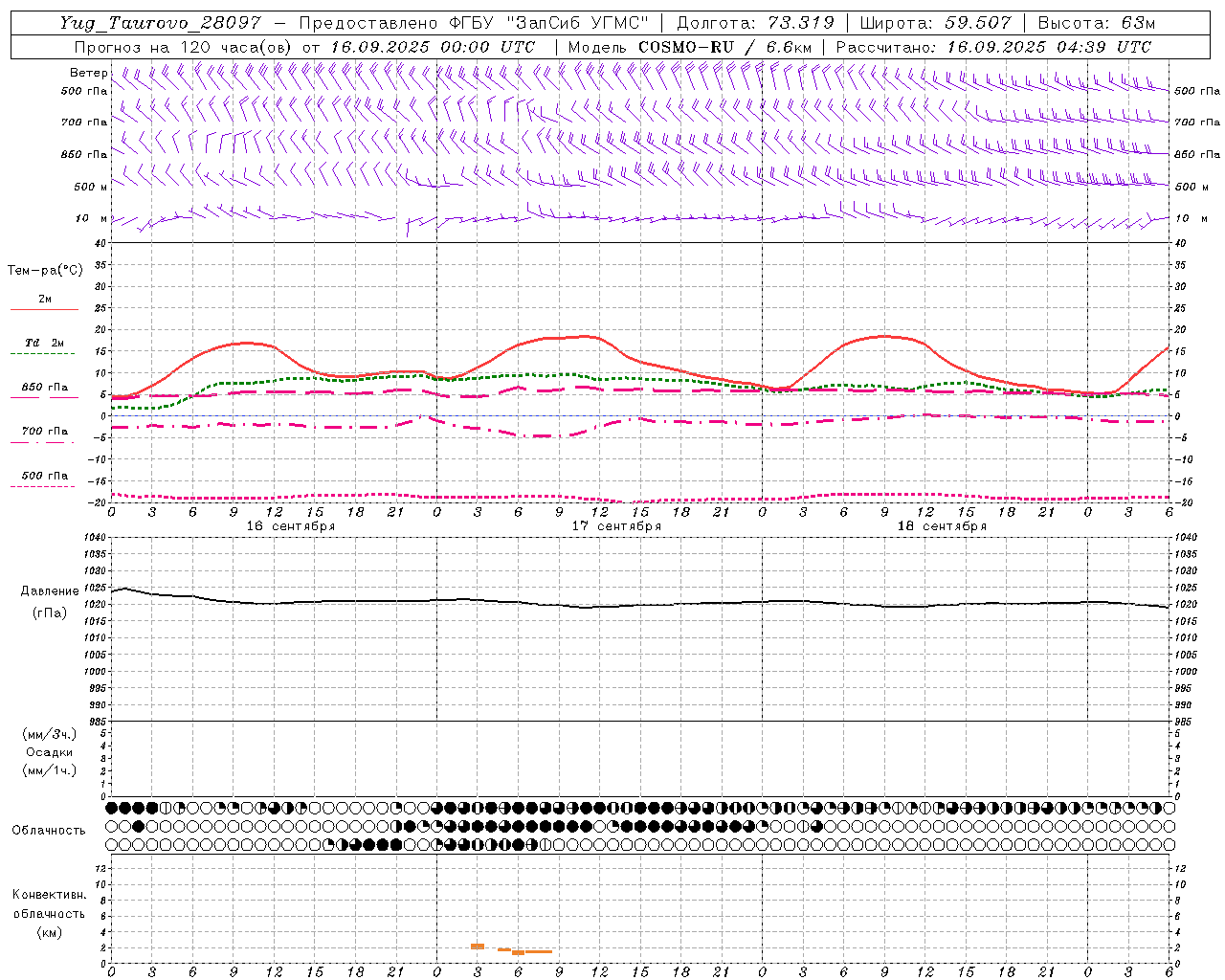
Task: Click the '(гПа)' unit under Давление
Action: 50,612
